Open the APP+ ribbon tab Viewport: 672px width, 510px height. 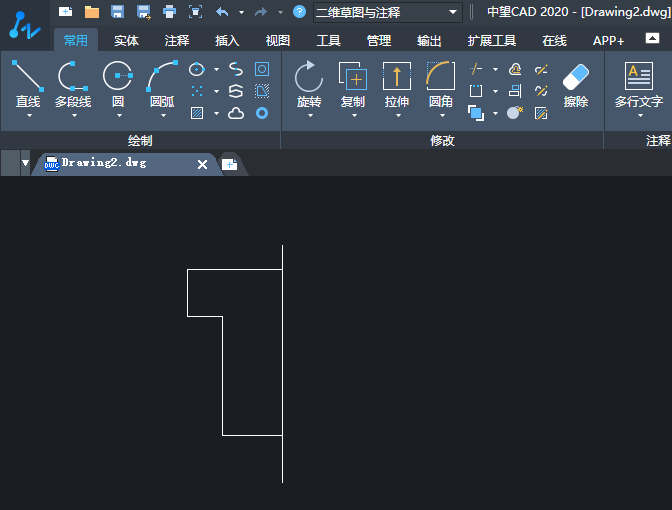pyautogui.click(x=609, y=41)
